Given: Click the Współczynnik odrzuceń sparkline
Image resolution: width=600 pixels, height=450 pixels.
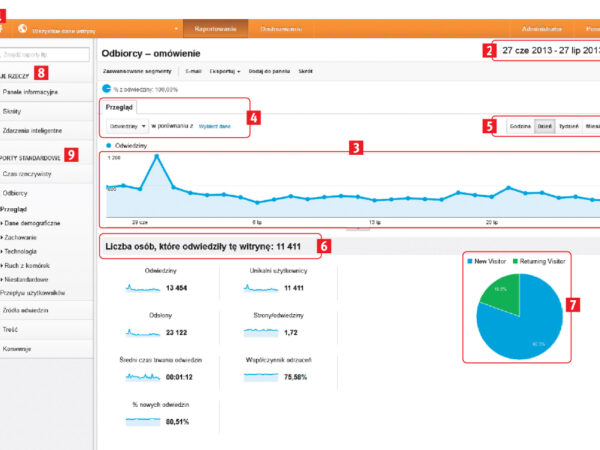Looking at the screenshot, I should point(264,375).
